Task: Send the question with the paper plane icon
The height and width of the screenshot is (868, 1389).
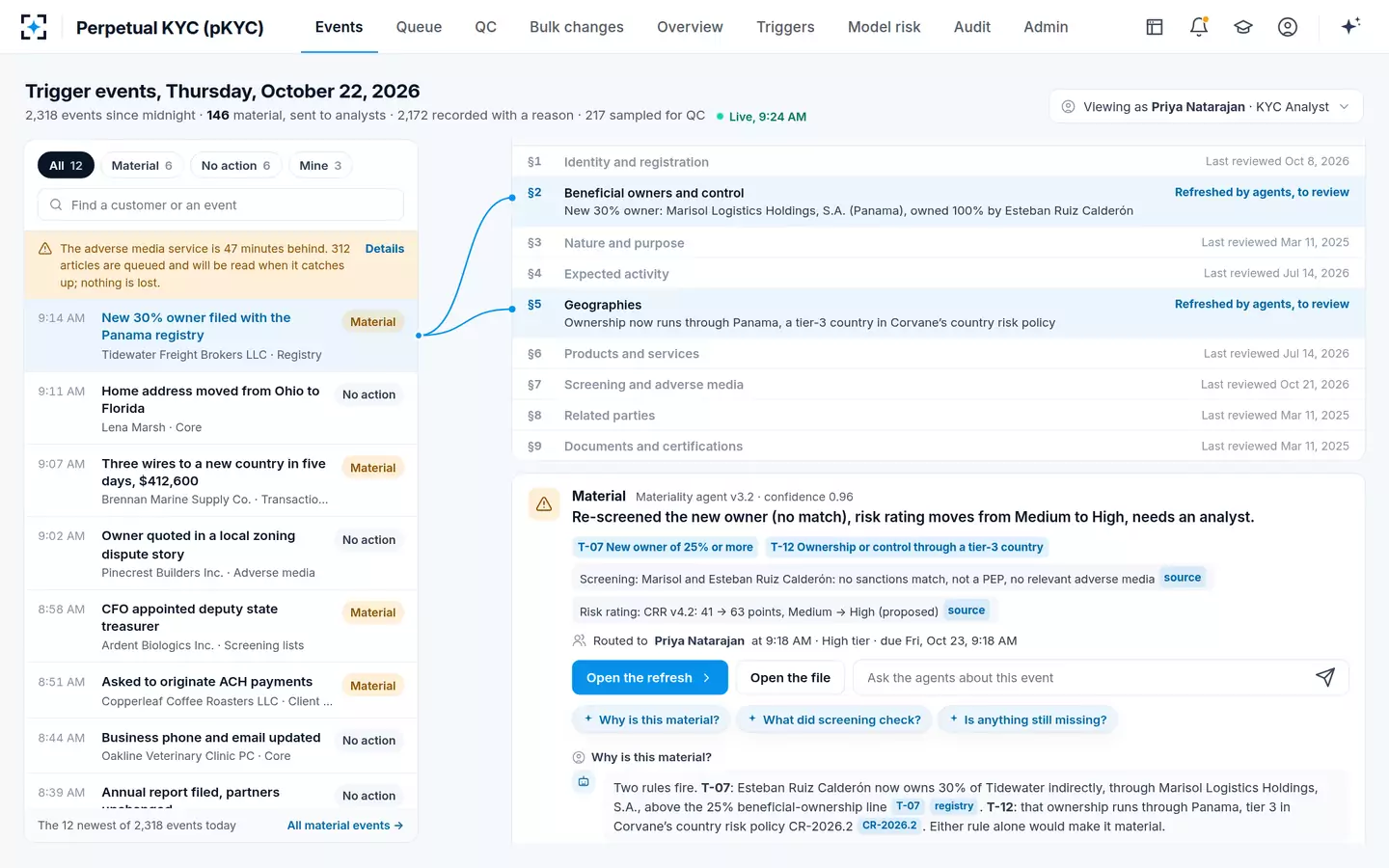Action: click(x=1325, y=678)
